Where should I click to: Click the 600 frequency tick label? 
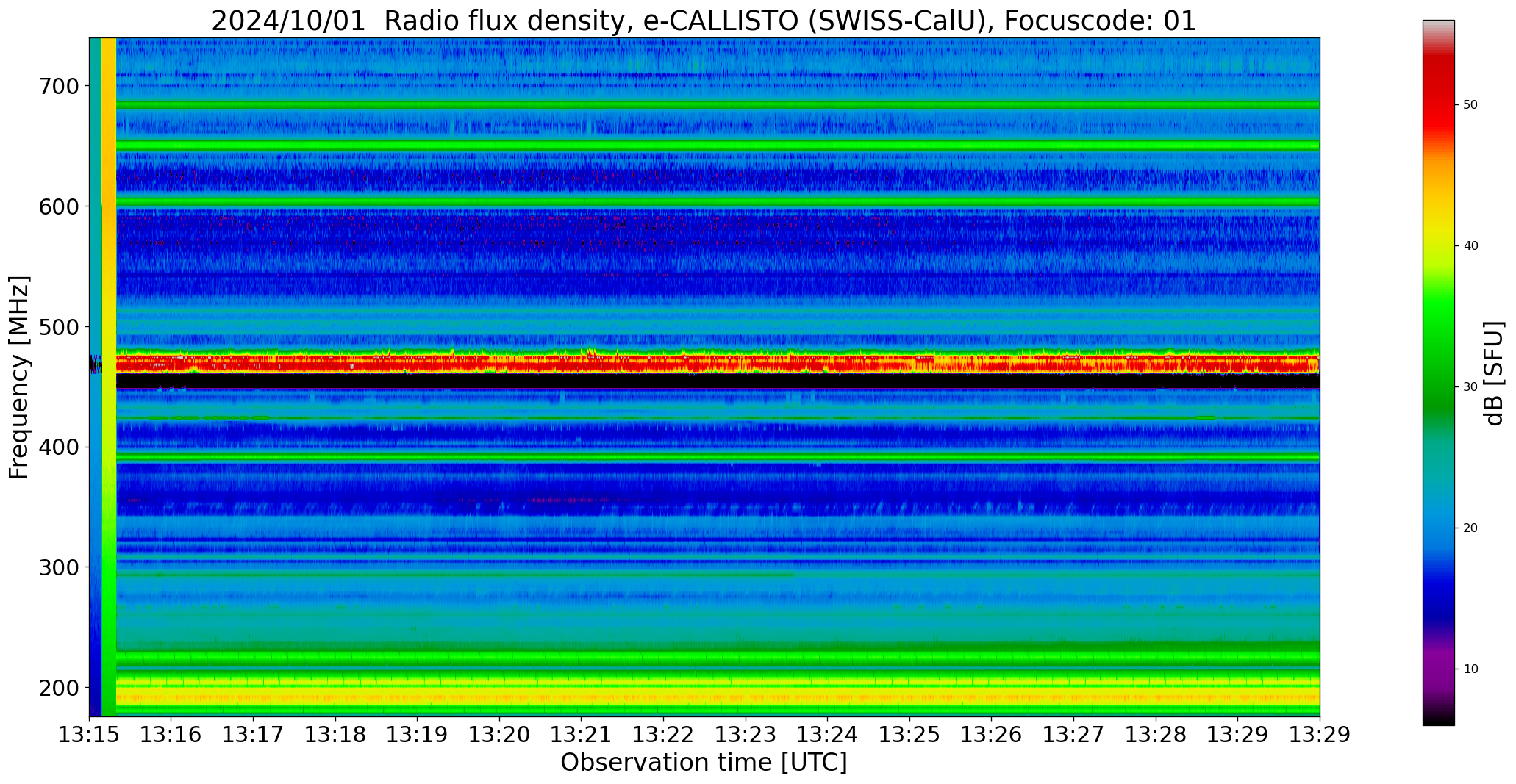[58, 206]
